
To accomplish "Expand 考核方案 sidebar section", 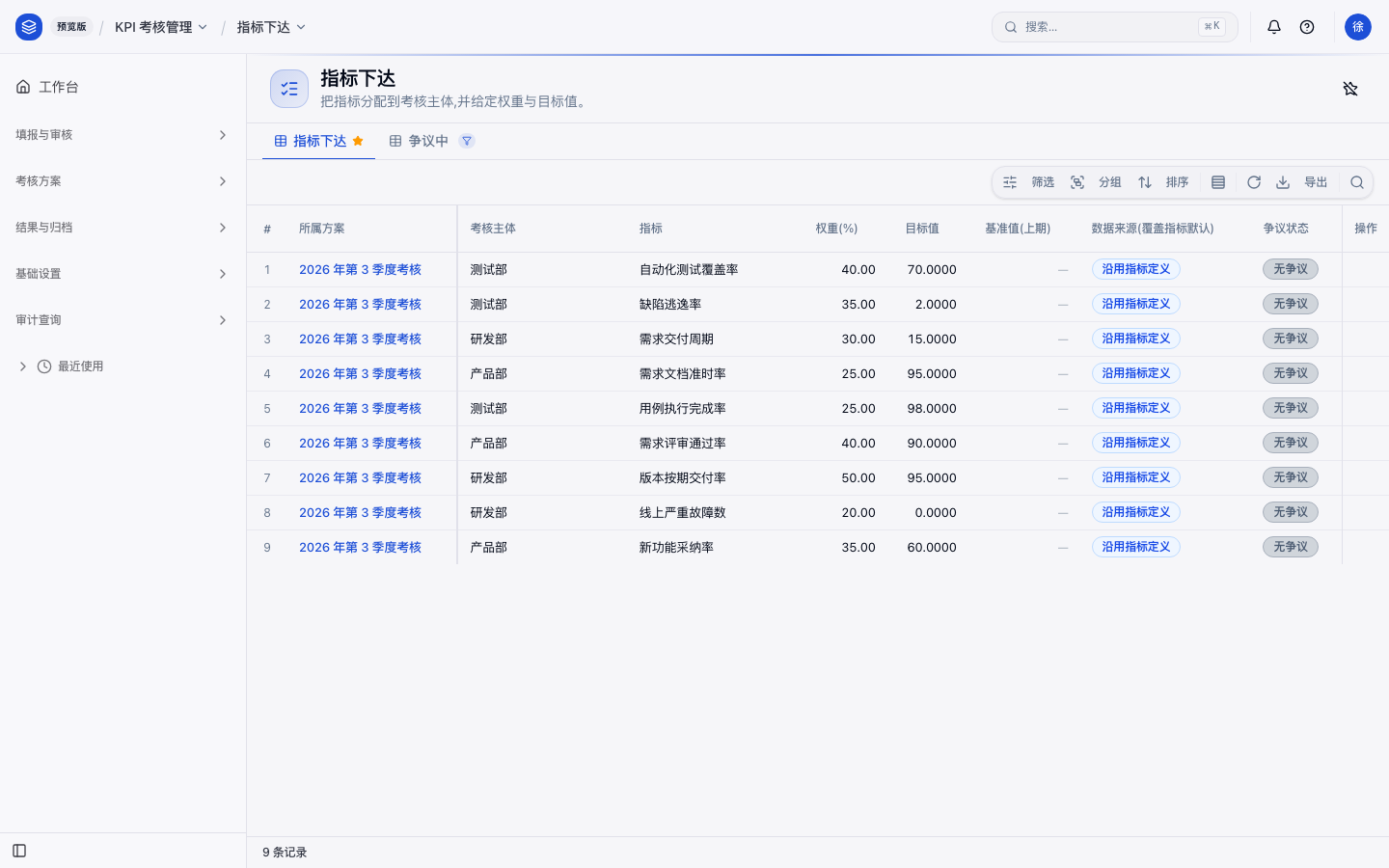I will tap(123, 181).
